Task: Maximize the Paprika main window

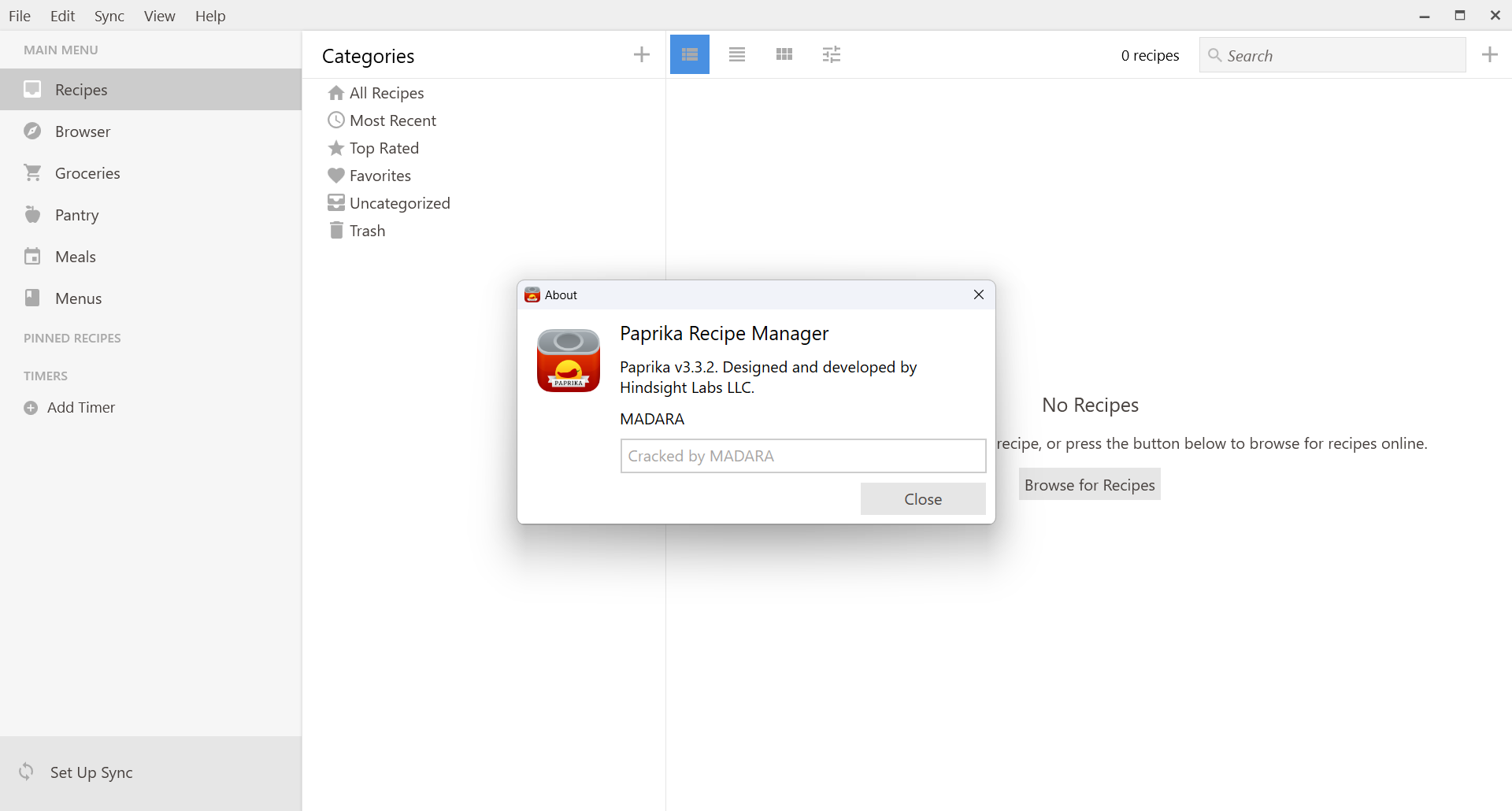Action: (x=1460, y=16)
